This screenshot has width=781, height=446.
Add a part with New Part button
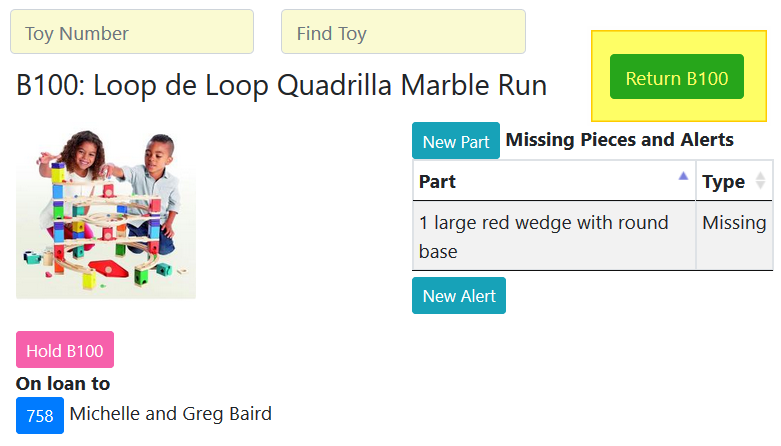click(456, 141)
